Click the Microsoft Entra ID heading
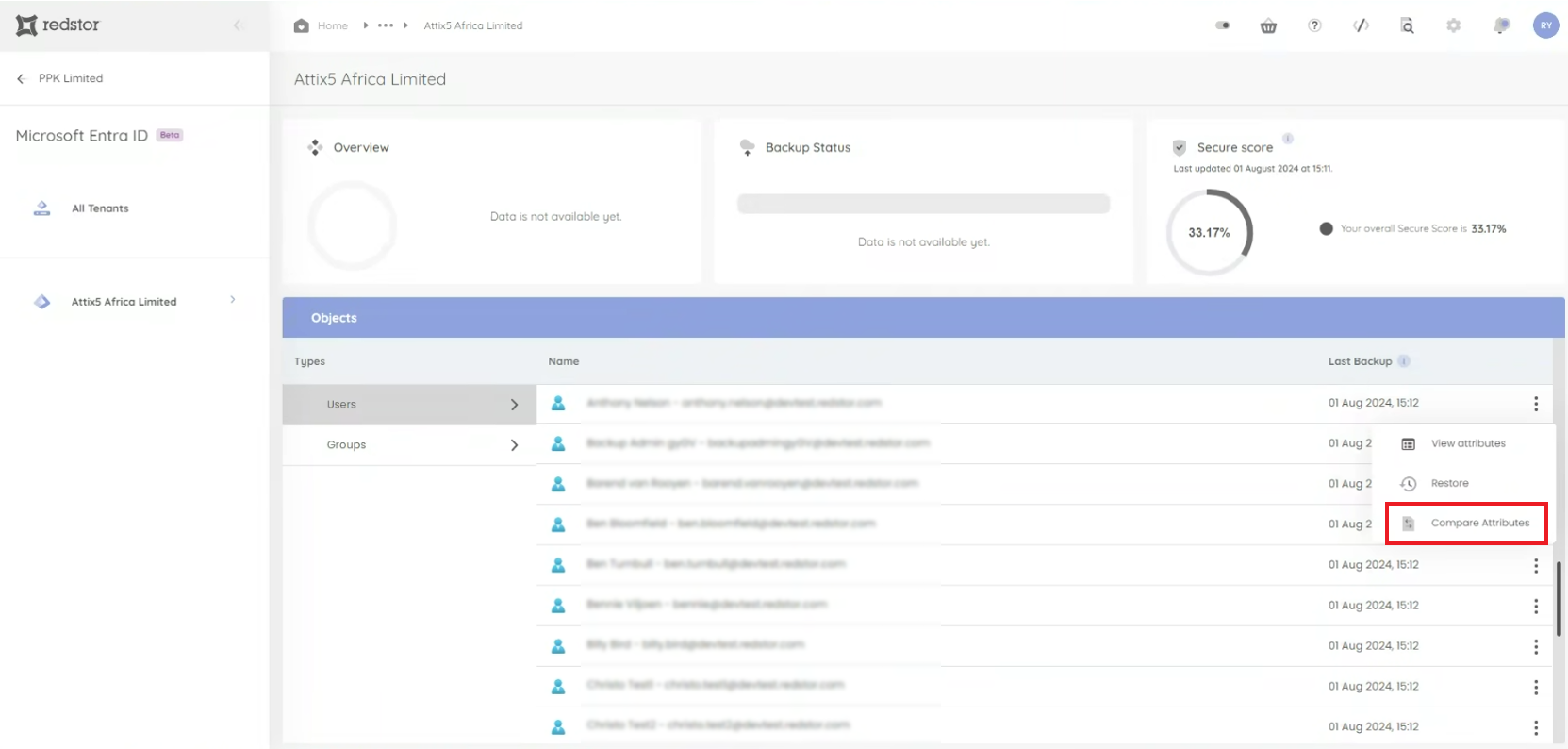Image resolution: width=1568 pixels, height=749 pixels. tap(82, 136)
